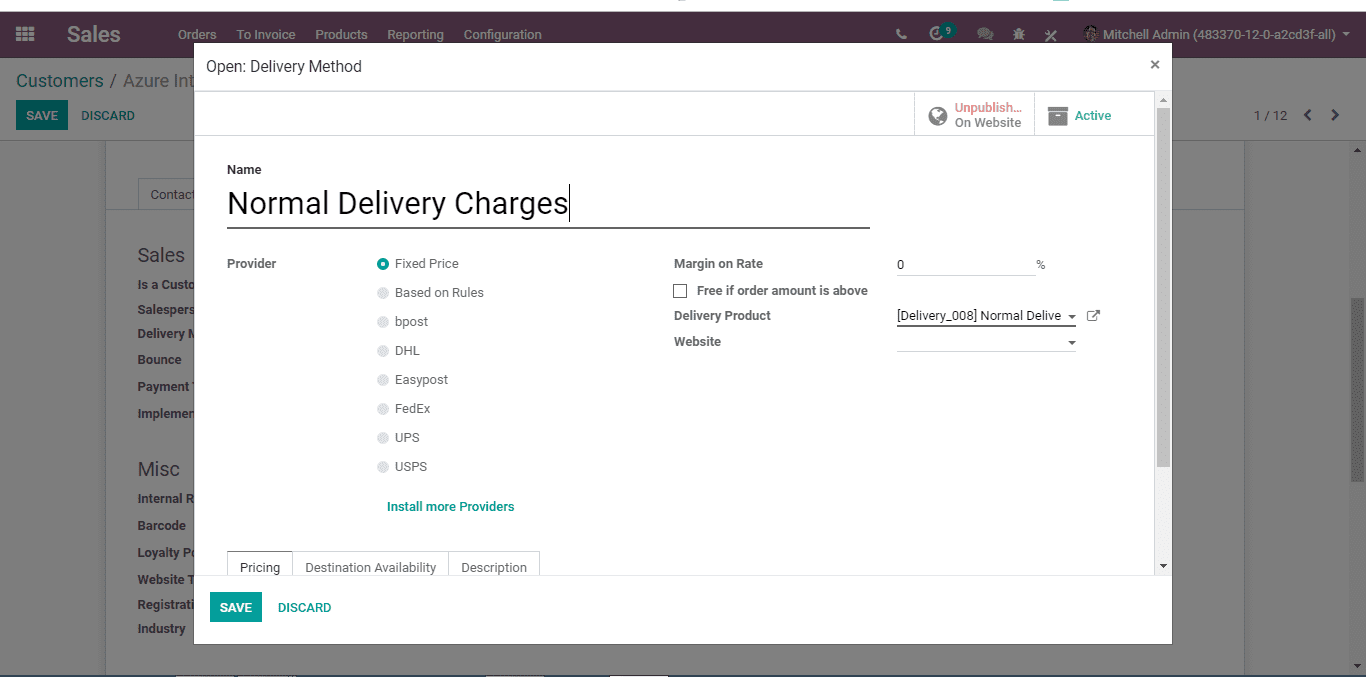Click Install more Providers link

coord(450,507)
